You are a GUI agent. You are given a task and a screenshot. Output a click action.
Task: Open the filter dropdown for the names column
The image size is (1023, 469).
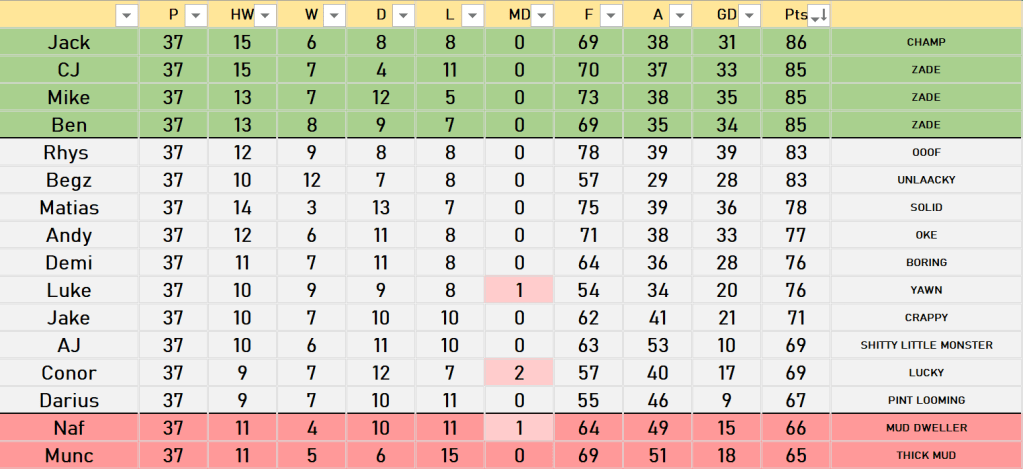click(126, 15)
